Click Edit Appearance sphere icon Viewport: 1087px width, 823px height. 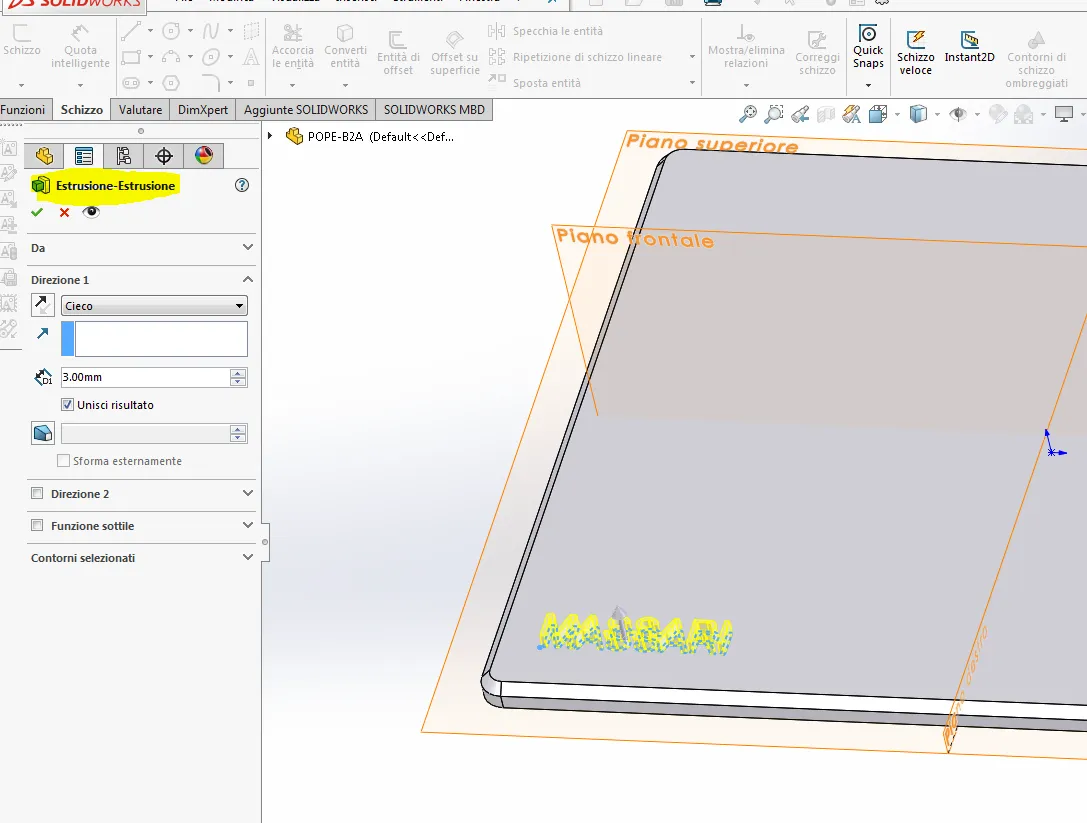coord(998,114)
